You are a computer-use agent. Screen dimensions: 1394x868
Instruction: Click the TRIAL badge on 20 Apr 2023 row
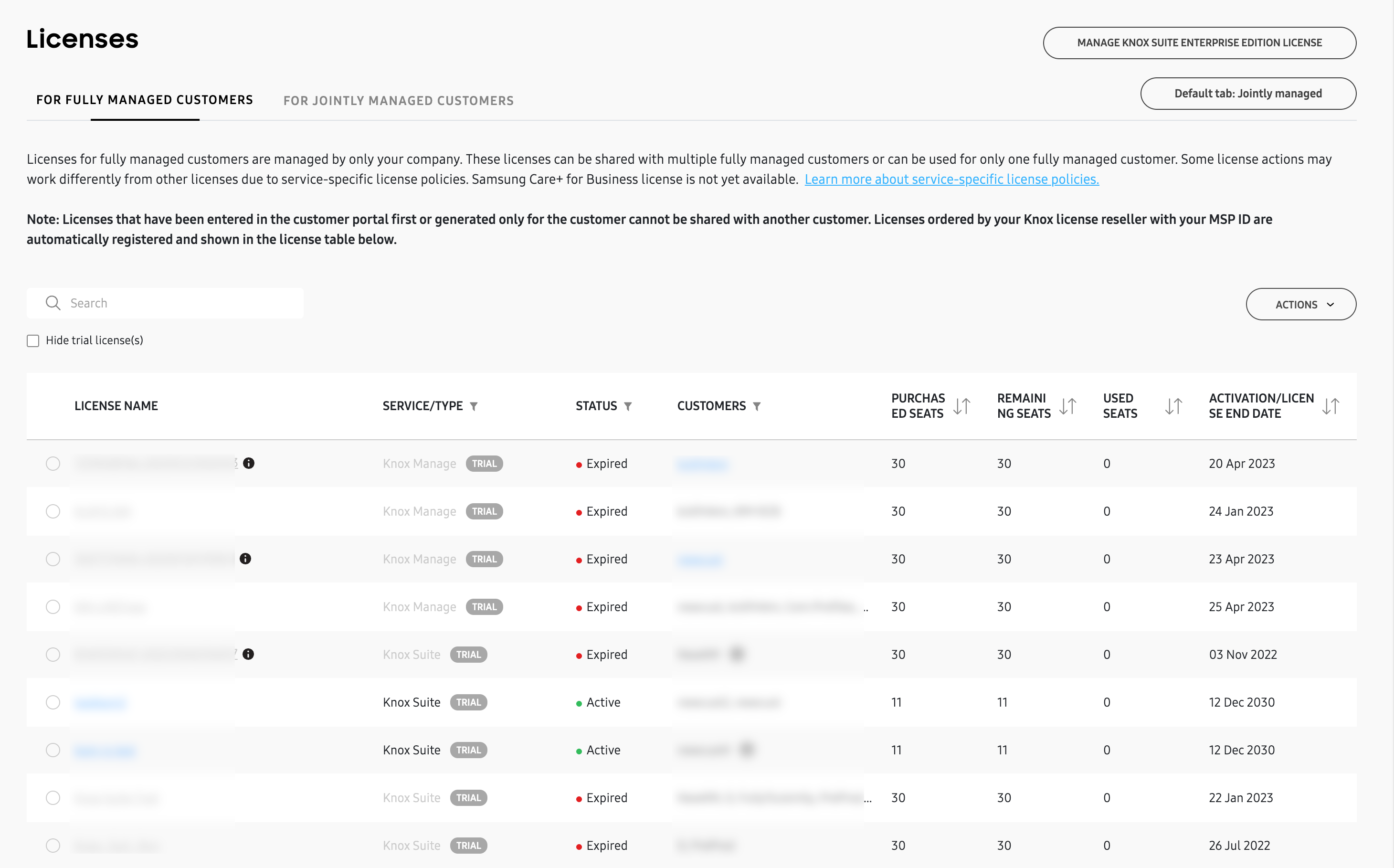tap(484, 464)
